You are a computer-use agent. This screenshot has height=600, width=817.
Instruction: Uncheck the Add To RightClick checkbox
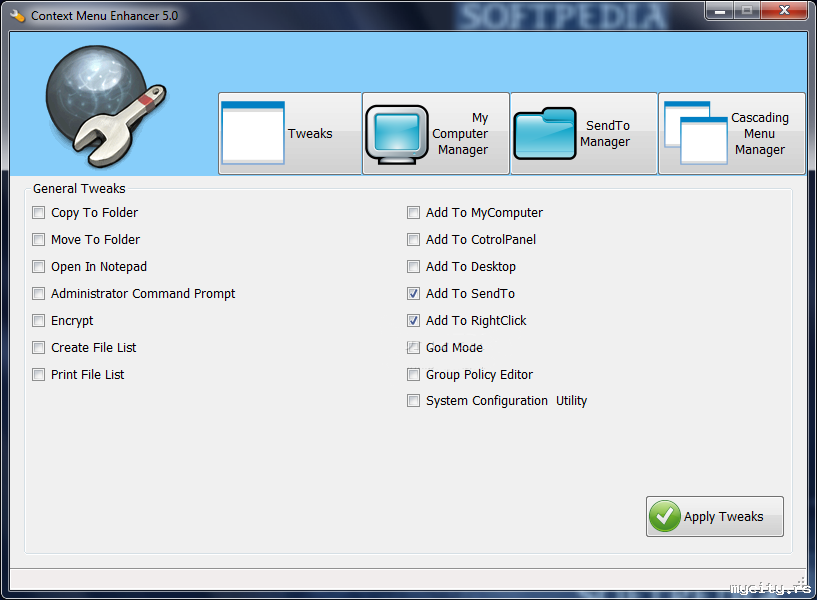413,320
